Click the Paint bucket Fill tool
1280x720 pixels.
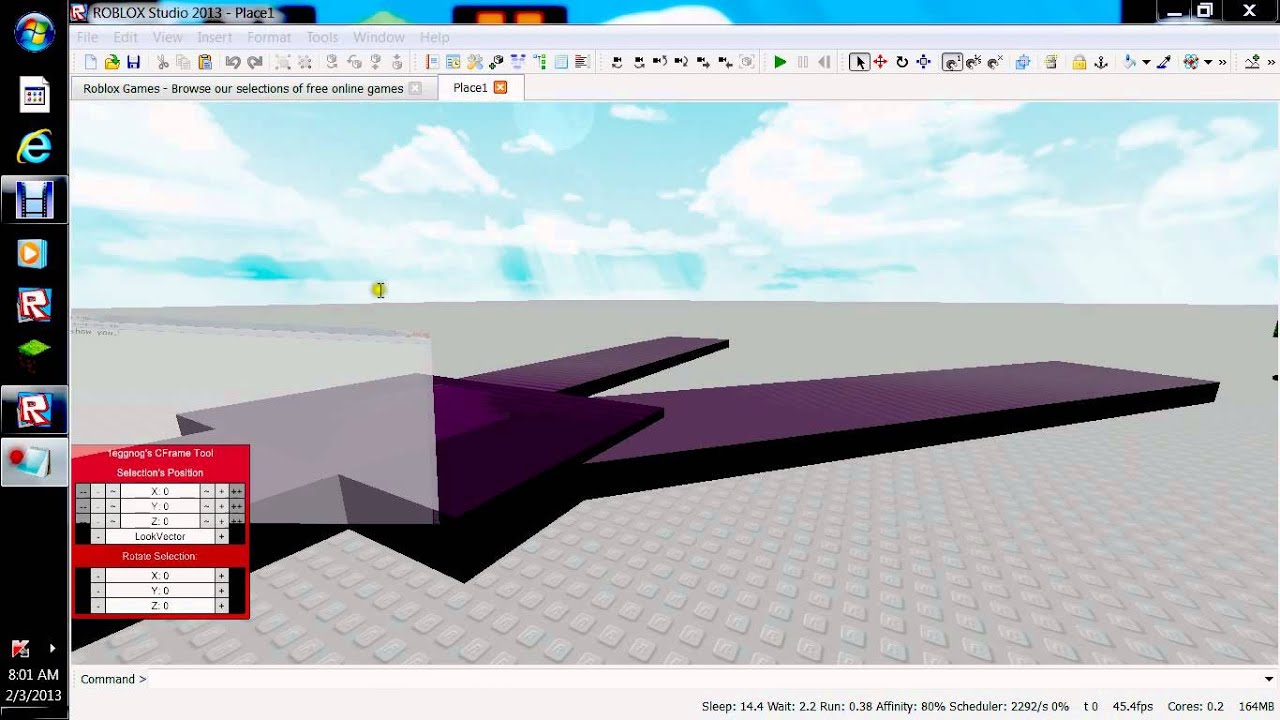point(1130,62)
